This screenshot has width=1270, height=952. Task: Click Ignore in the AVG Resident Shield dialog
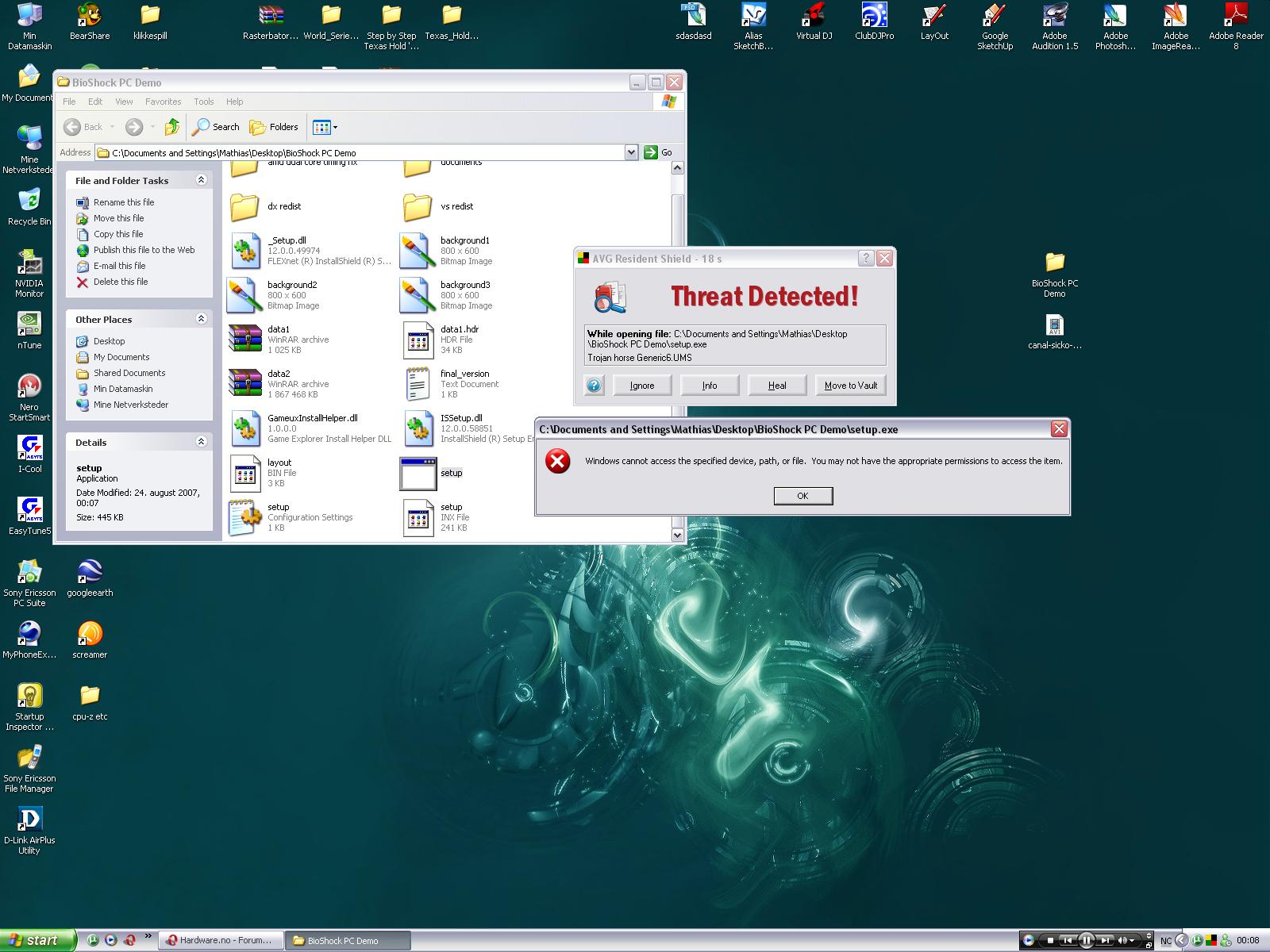(x=642, y=386)
